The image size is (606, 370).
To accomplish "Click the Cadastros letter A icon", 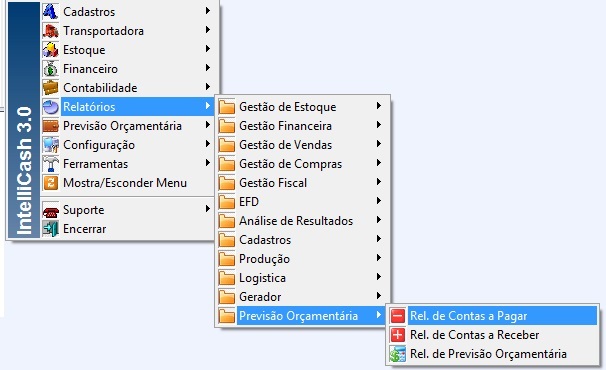I will pos(51,11).
